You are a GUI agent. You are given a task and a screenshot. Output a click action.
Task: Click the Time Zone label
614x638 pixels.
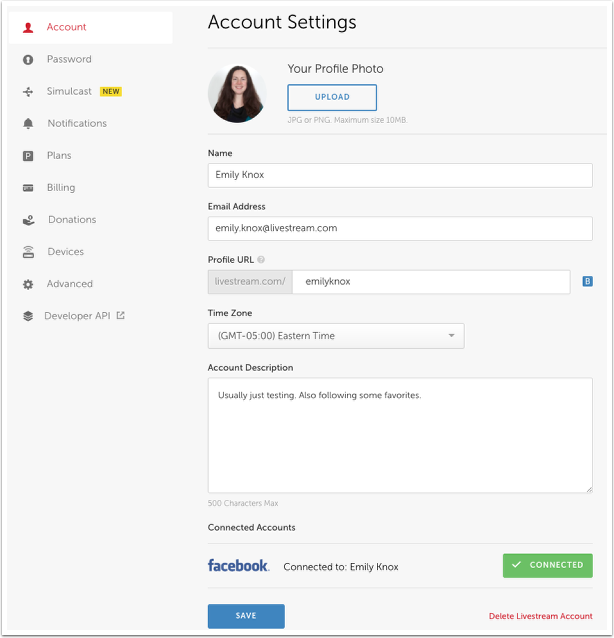tap(230, 313)
